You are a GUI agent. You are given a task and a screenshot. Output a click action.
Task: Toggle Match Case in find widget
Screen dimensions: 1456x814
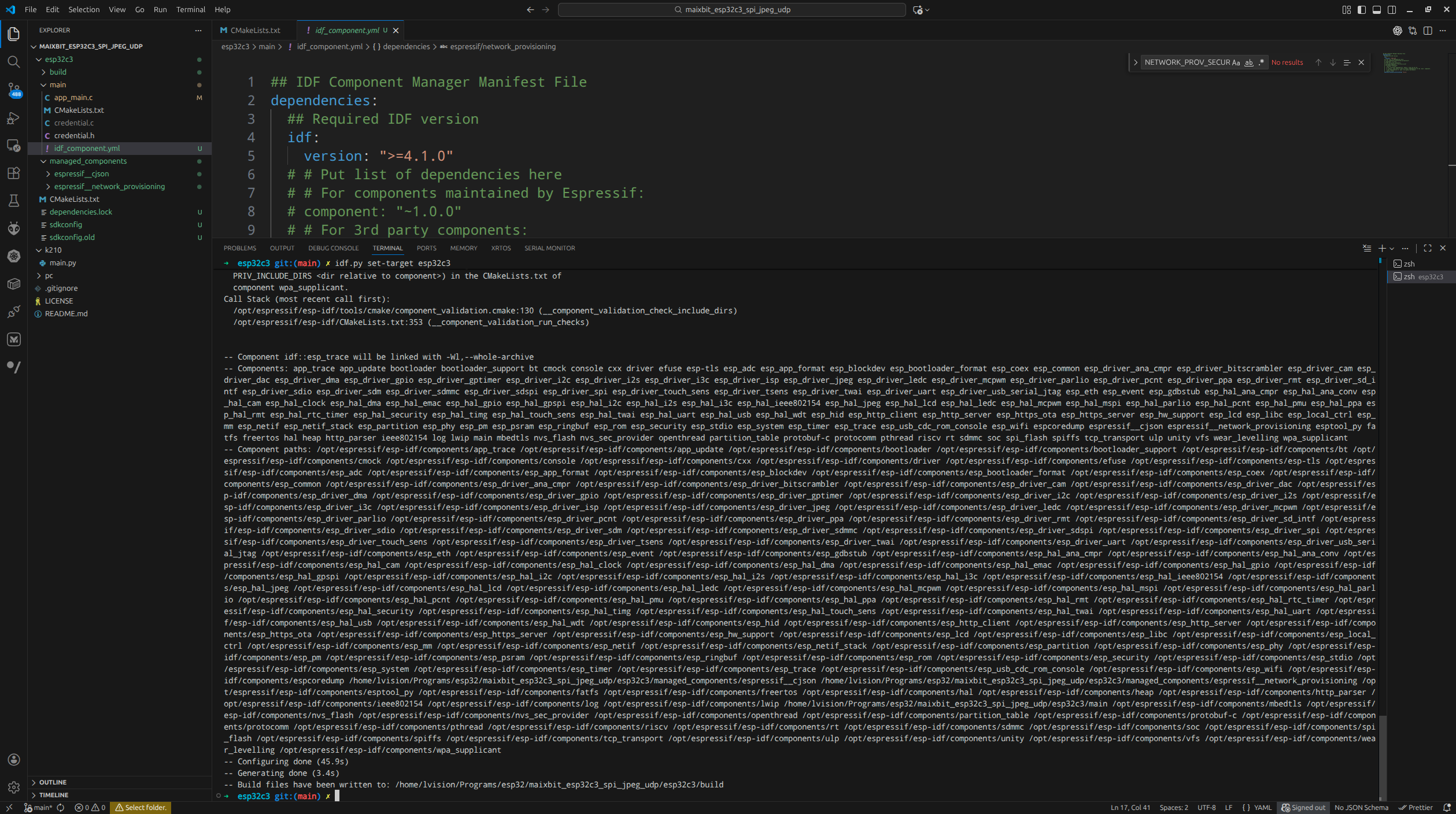1236,62
